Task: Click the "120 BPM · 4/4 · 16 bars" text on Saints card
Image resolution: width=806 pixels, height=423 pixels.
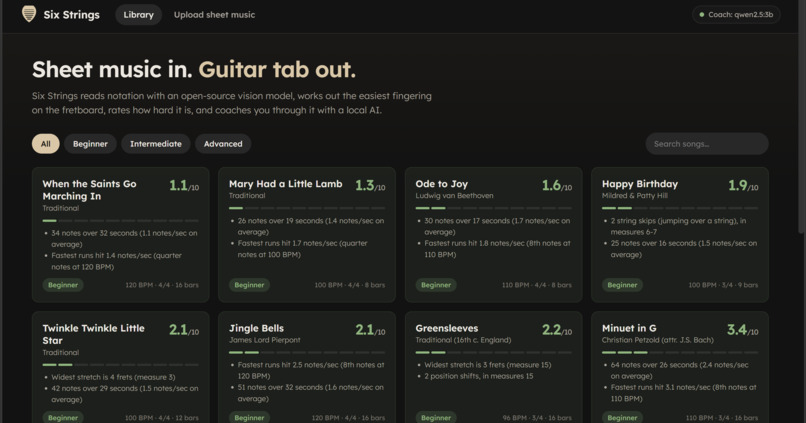Action: pos(162,285)
